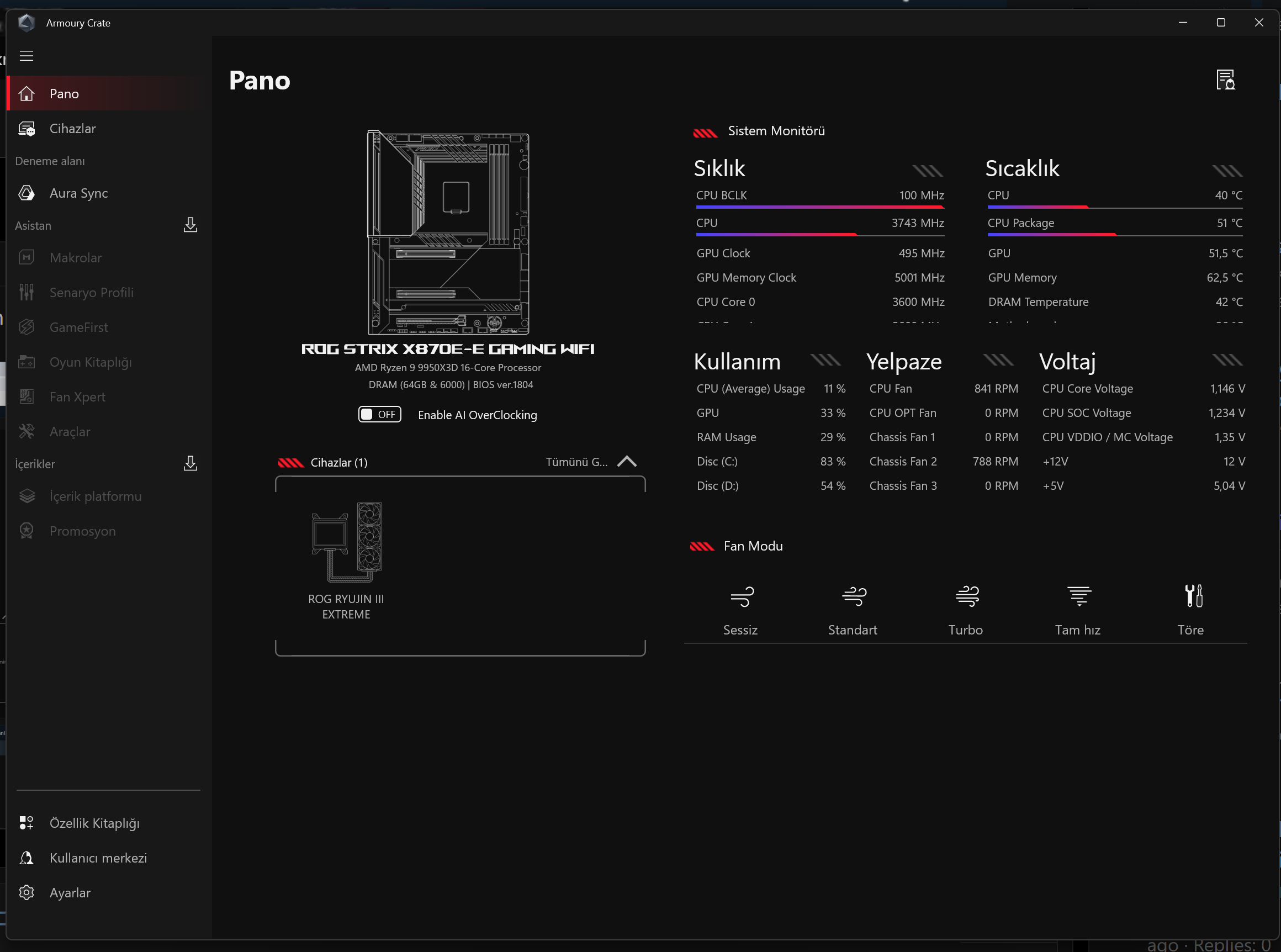The image size is (1281, 952).
Task: Click the CPU BCLK frequency bar
Action: tap(820, 208)
